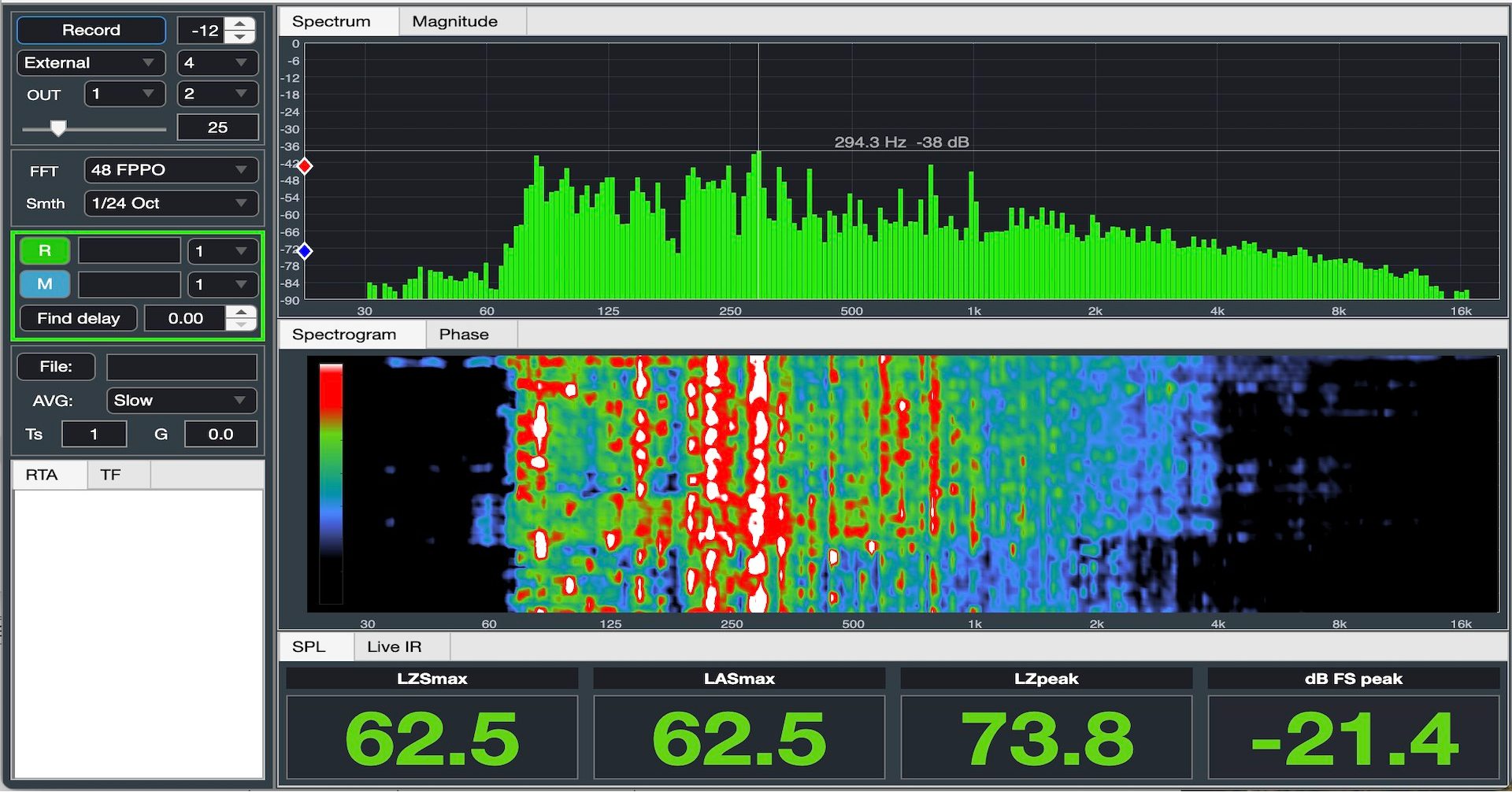
Task: Toggle the green R reference button
Action: pyautogui.click(x=45, y=250)
